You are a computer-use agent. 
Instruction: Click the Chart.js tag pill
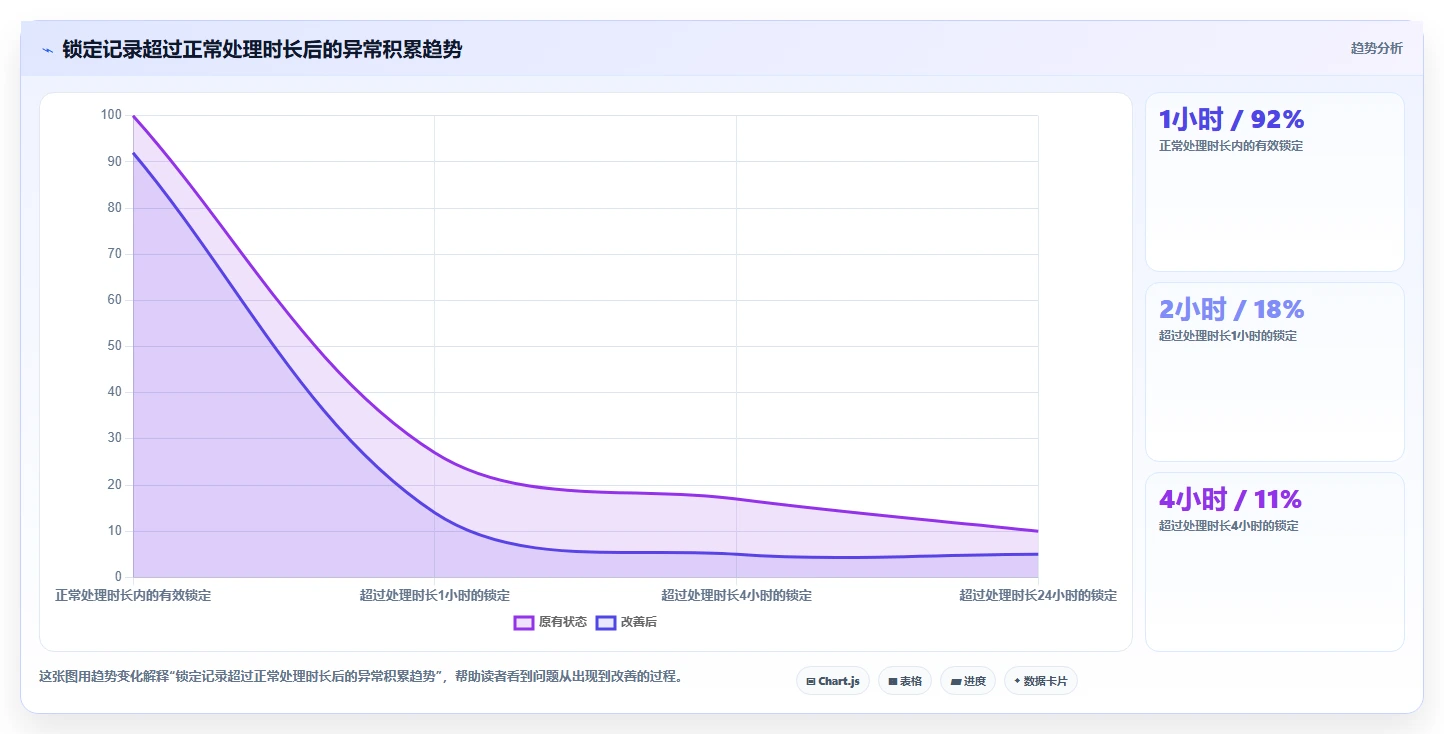[x=833, y=681]
